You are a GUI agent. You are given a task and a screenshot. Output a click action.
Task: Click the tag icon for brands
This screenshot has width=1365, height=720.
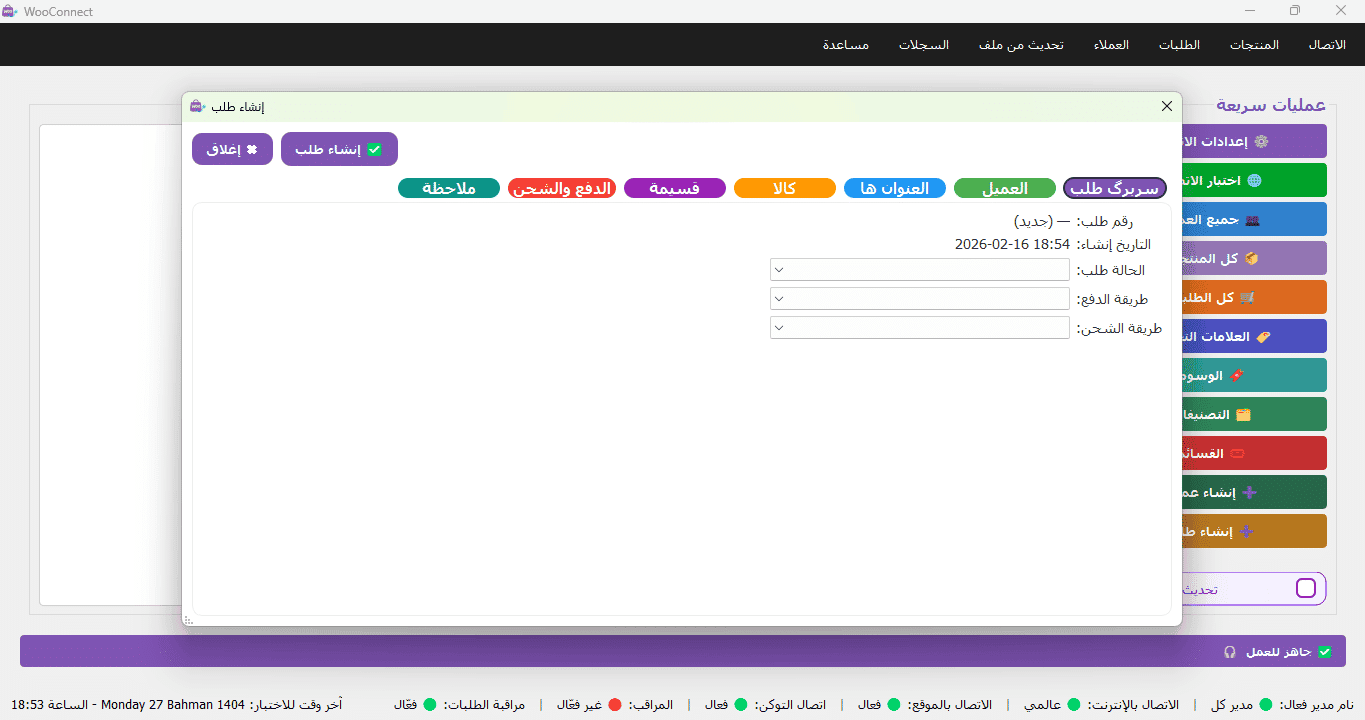click(x=1263, y=337)
